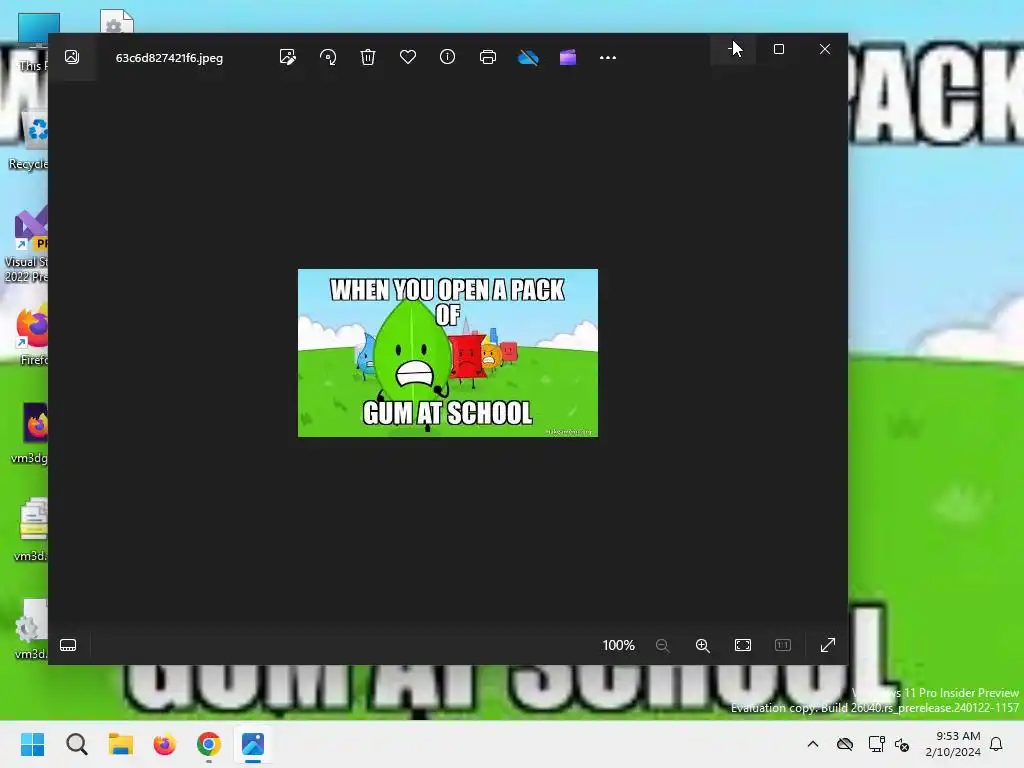Enter full screen with the expand arrows
The height and width of the screenshot is (768, 1024).
[x=828, y=645]
